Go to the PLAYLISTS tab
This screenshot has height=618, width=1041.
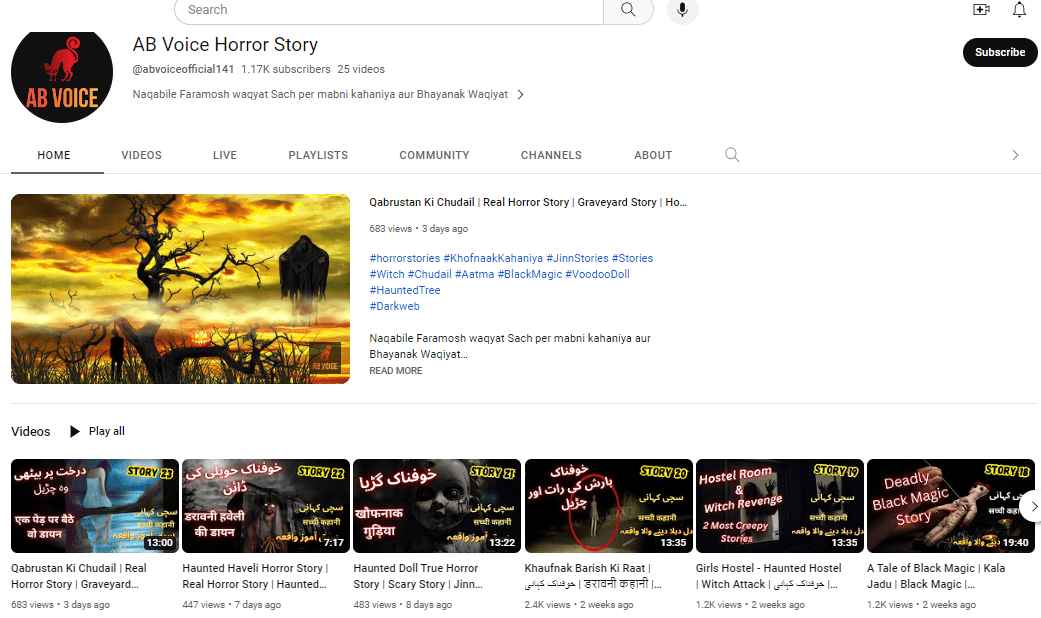coord(318,155)
